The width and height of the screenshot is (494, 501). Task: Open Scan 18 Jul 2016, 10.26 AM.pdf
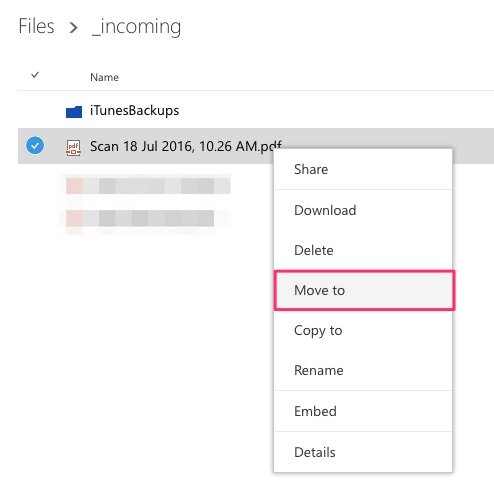[x=186, y=146]
